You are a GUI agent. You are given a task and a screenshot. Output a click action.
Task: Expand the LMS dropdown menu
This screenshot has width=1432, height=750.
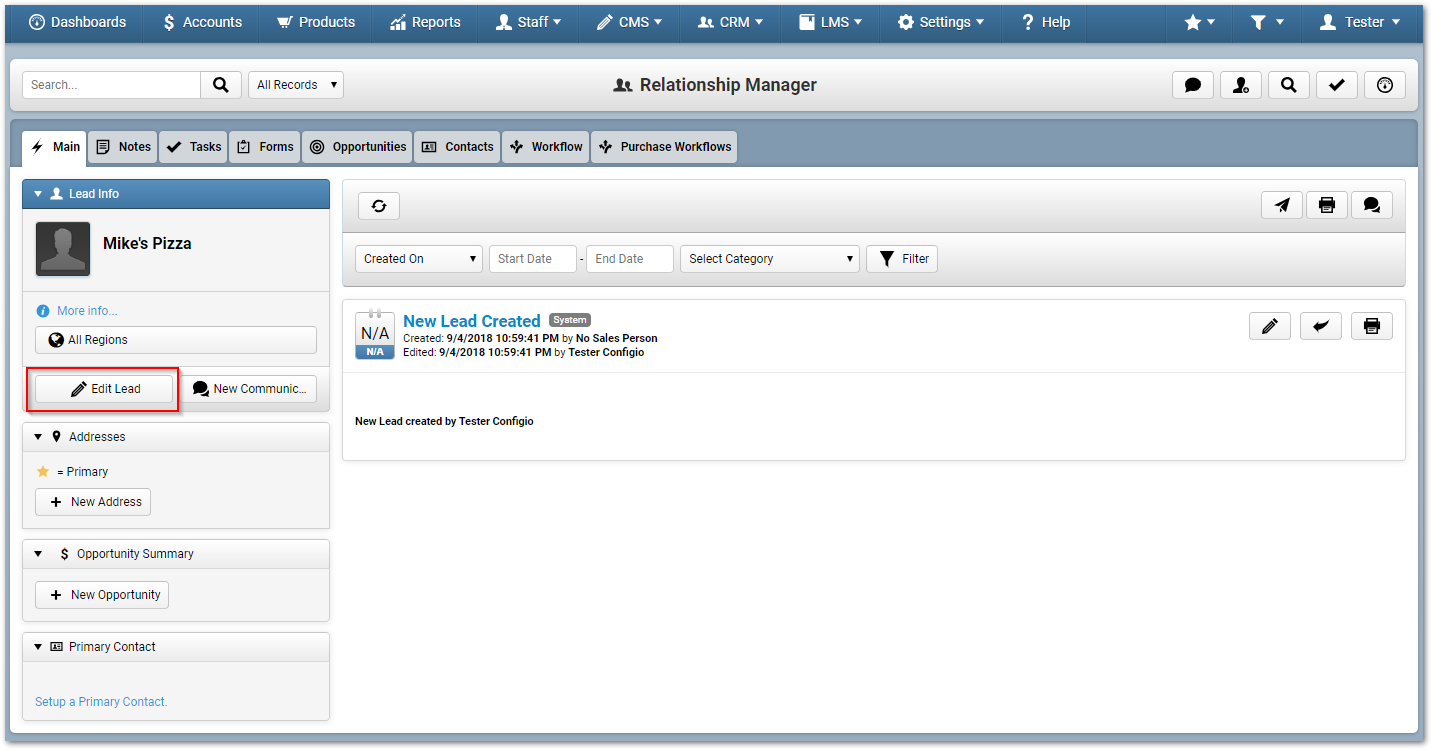(x=830, y=22)
